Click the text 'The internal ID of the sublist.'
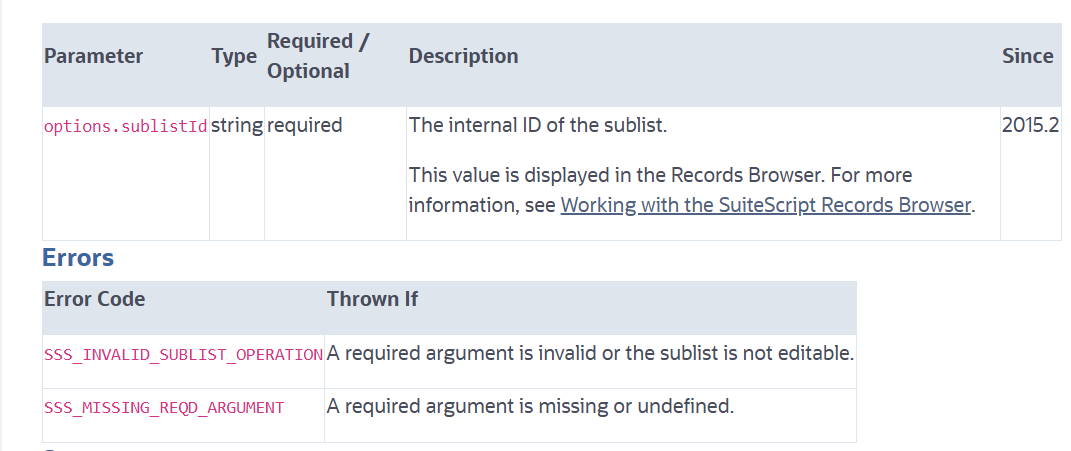Viewport: 1071px width, 451px height. 537,126
